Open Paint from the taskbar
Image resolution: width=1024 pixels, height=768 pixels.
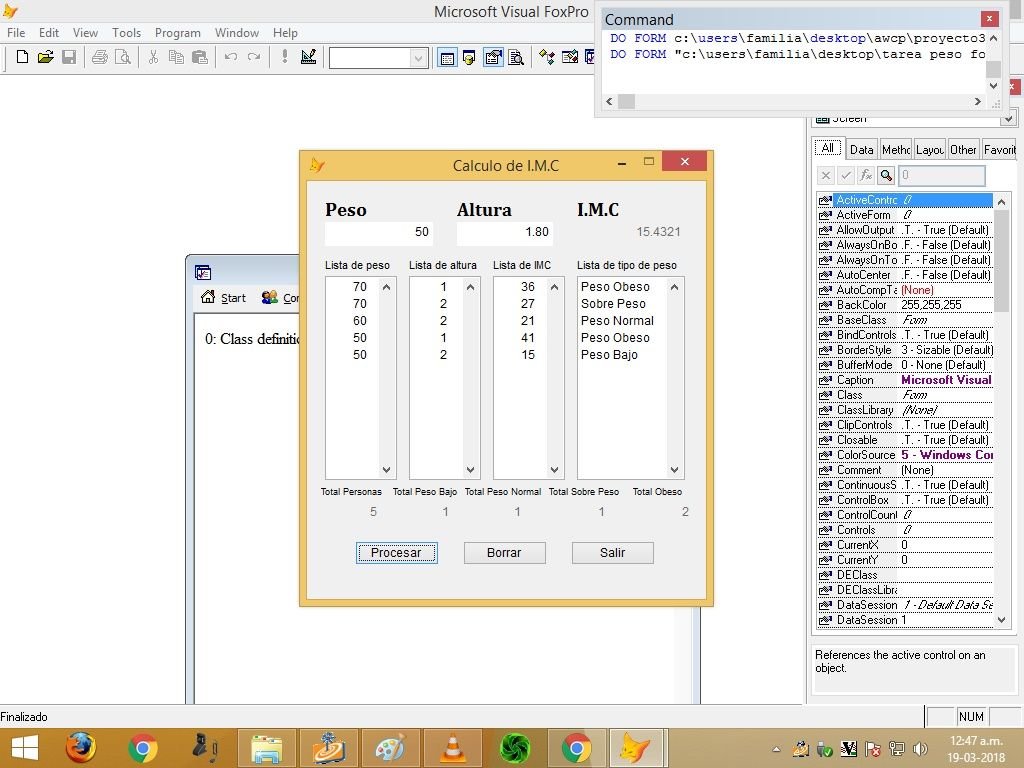tap(391, 748)
